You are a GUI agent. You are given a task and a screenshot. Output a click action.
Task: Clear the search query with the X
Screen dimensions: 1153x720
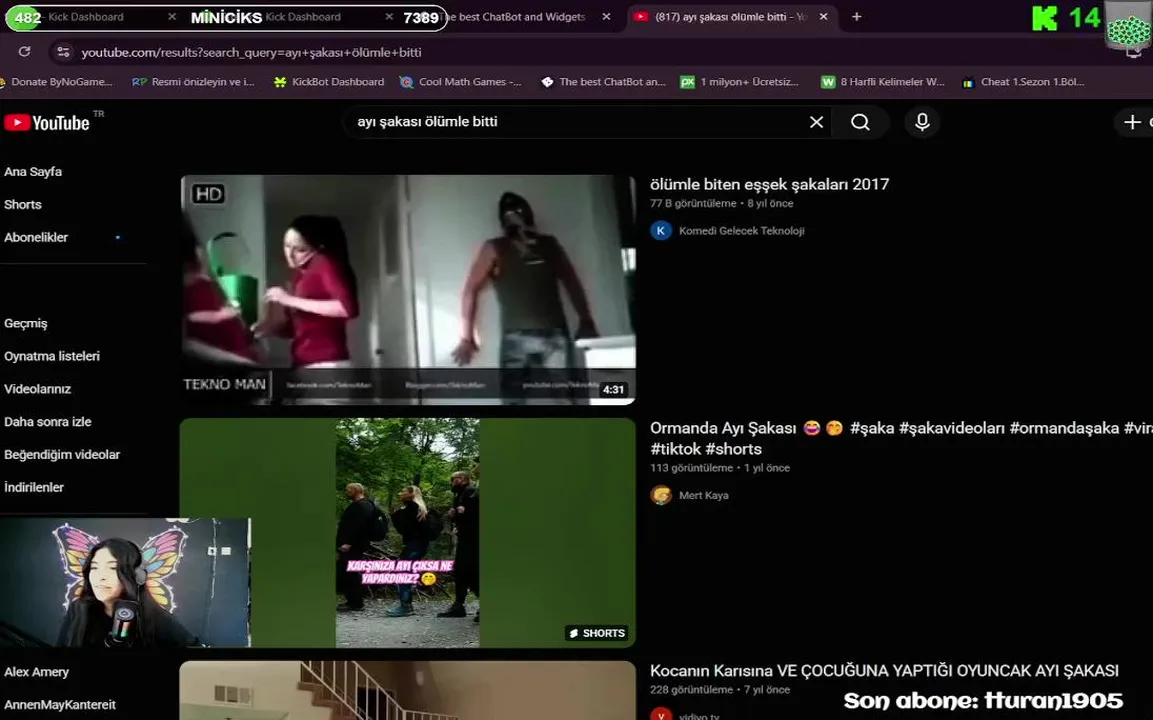816,122
